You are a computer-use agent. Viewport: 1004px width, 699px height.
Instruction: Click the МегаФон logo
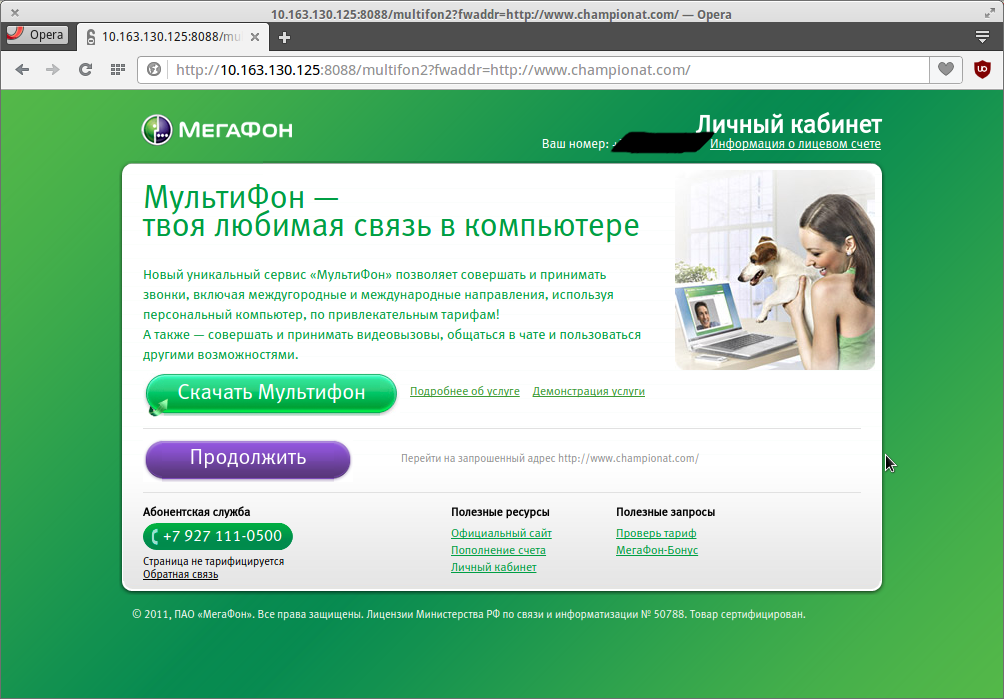pos(217,130)
